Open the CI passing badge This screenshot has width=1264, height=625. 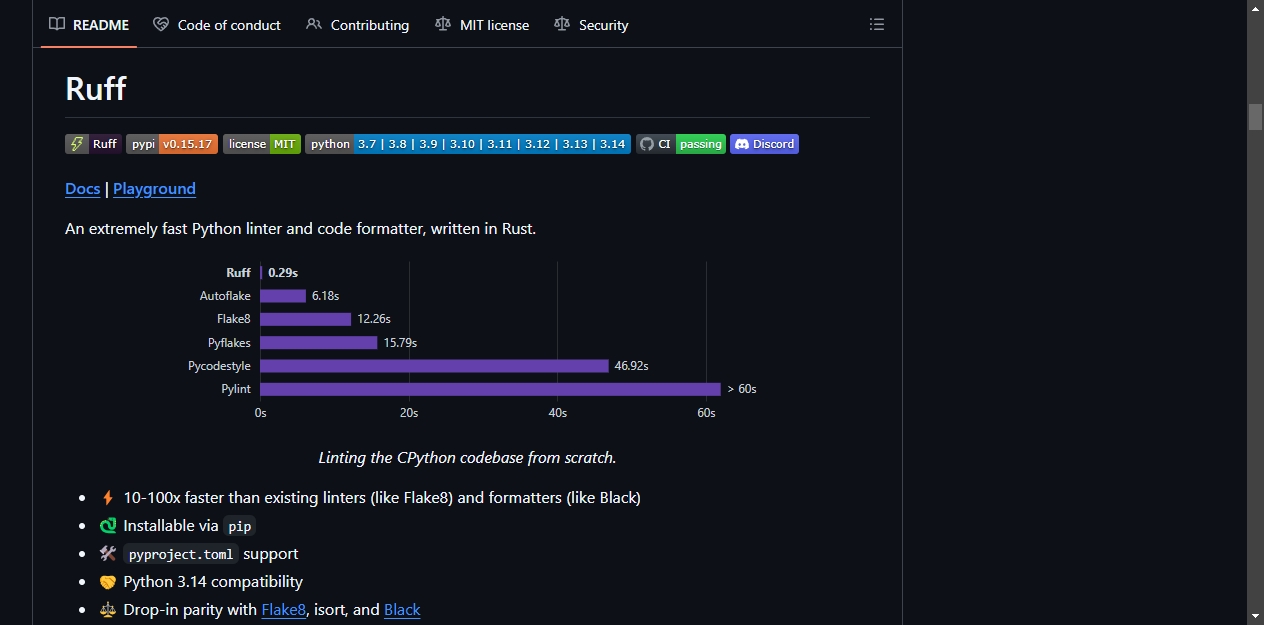tap(681, 144)
